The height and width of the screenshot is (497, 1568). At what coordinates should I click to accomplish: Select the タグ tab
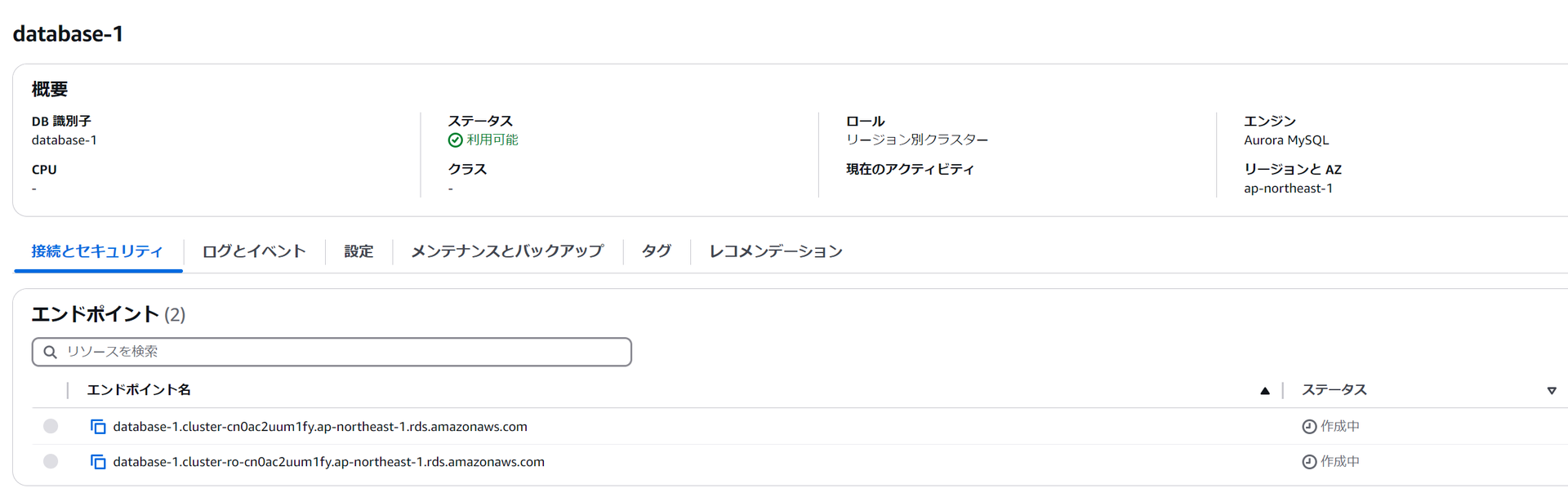(657, 251)
